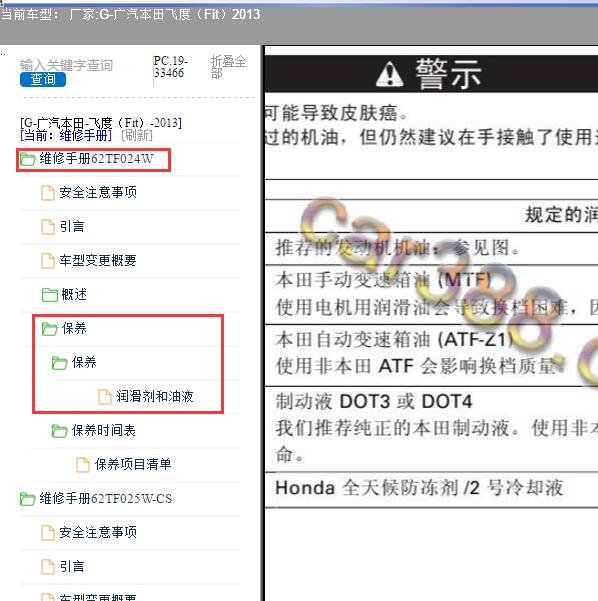The height and width of the screenshot is (601, 598).
Task: Click document icon of second 引言
Action: click(48, 567)
